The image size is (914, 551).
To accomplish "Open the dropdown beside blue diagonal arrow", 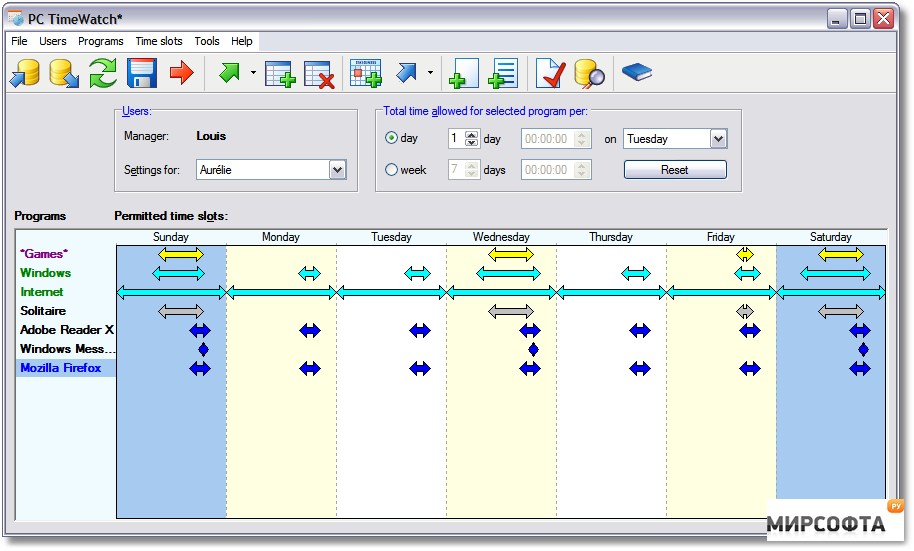I will tap(430, 73).
